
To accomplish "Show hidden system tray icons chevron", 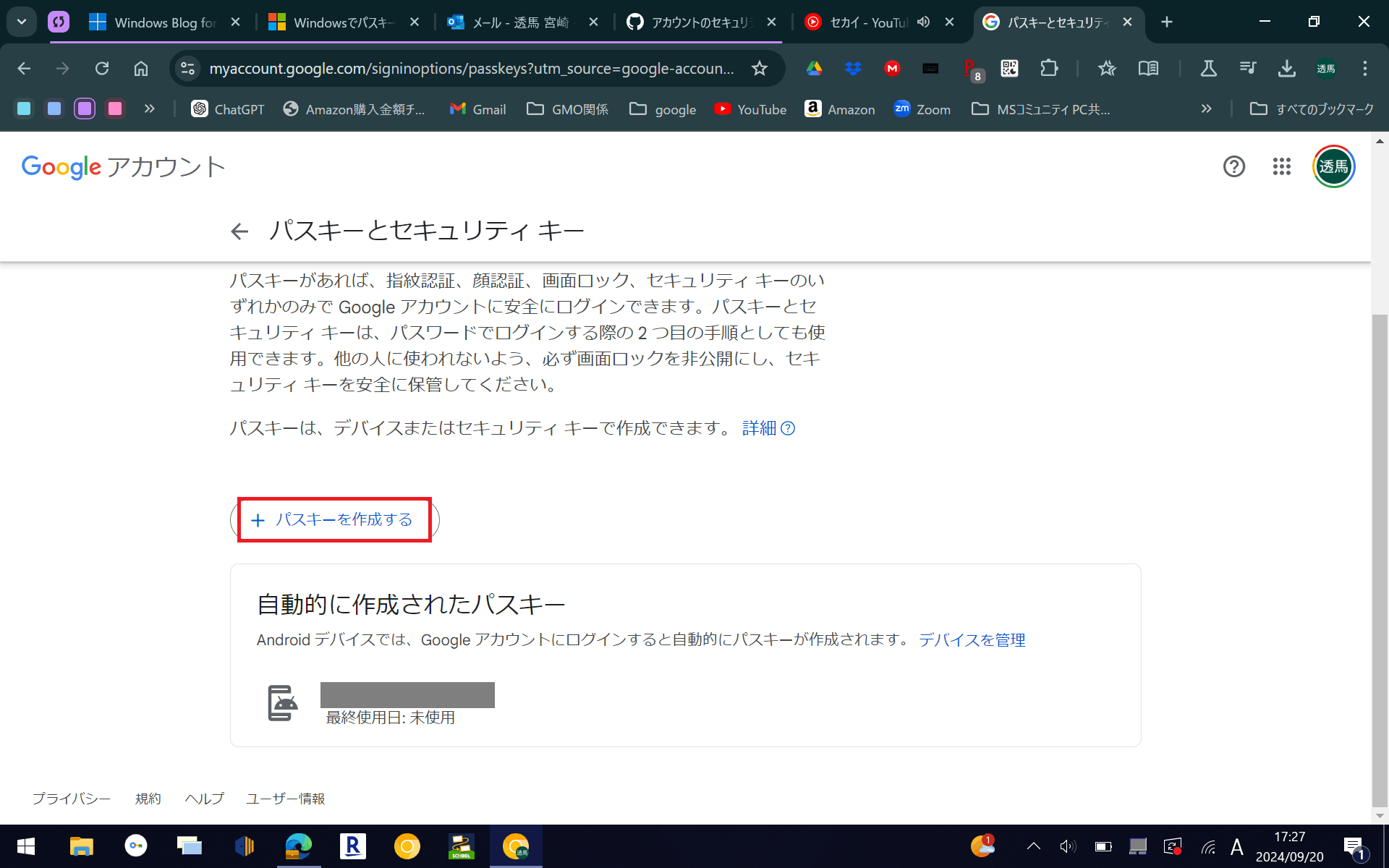I will click(1033, 846).
